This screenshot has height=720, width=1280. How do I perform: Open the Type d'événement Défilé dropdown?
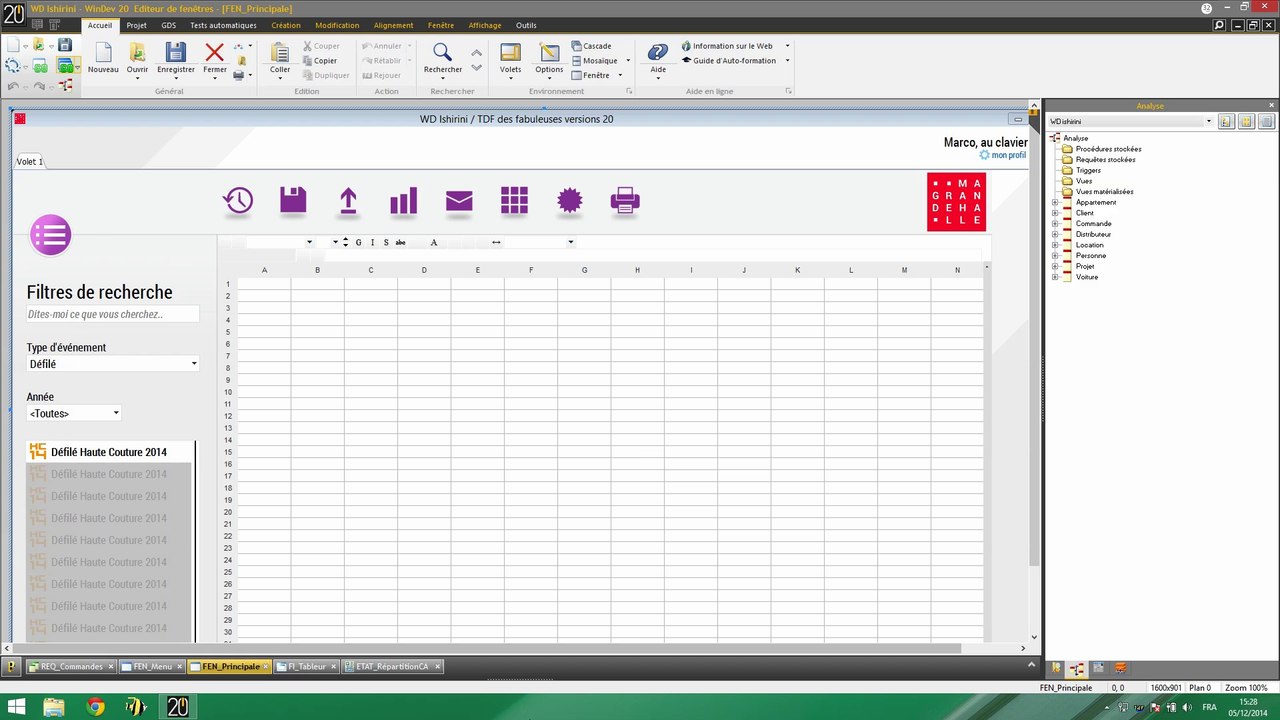click(113, 364)
